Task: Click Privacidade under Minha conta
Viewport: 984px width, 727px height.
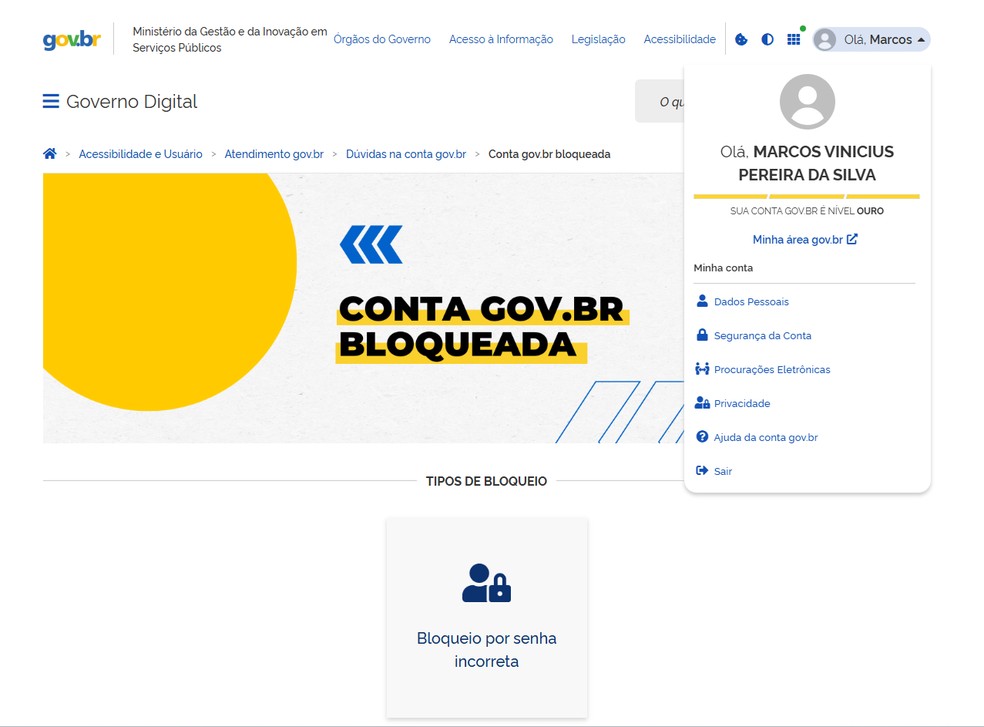Action: coord(742,403)
